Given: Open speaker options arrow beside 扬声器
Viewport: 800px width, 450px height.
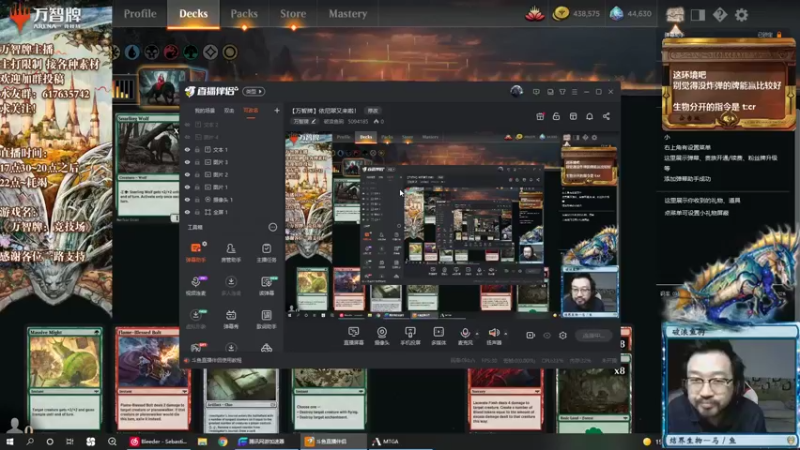Looking at the screenshot, I should click(506, 334).
